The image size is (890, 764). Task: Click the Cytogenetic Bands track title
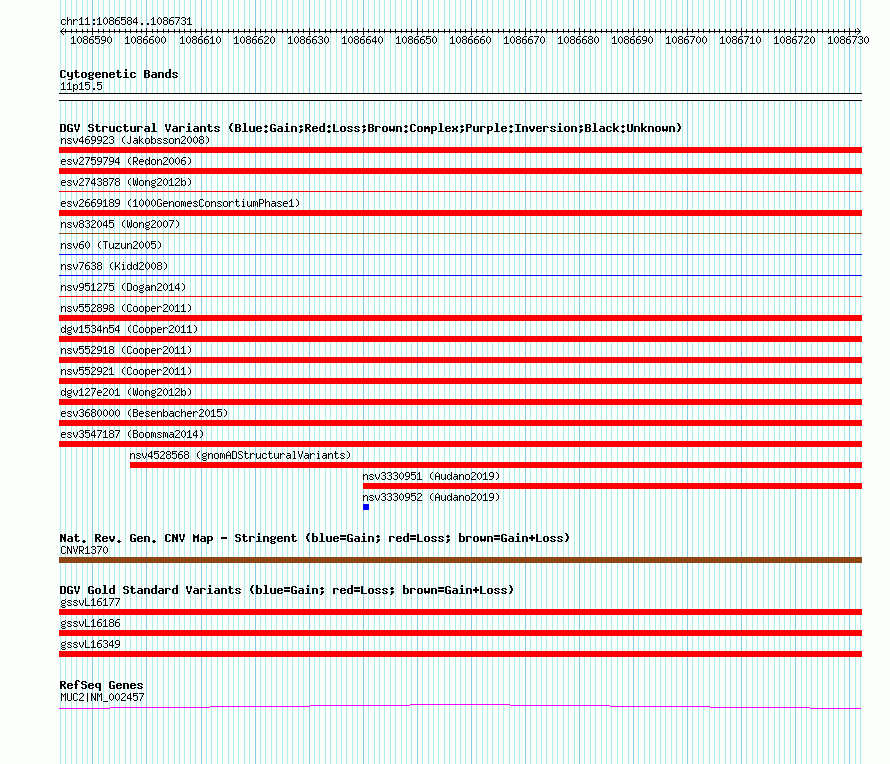click(119, 74)
